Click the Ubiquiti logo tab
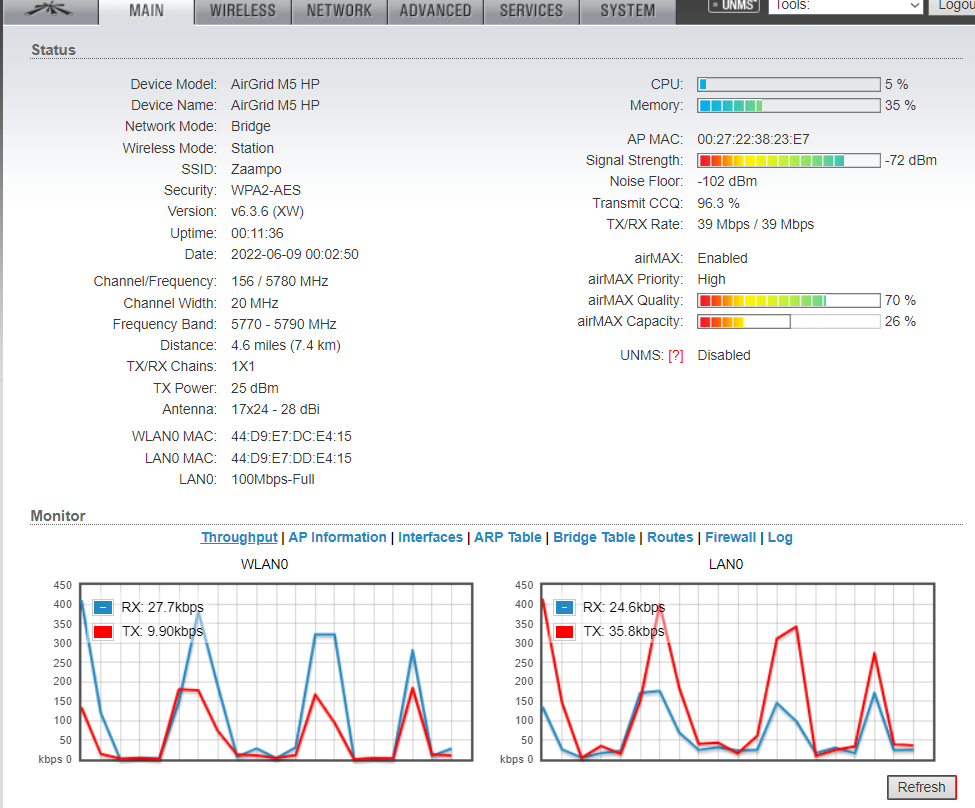 [51, 11]
